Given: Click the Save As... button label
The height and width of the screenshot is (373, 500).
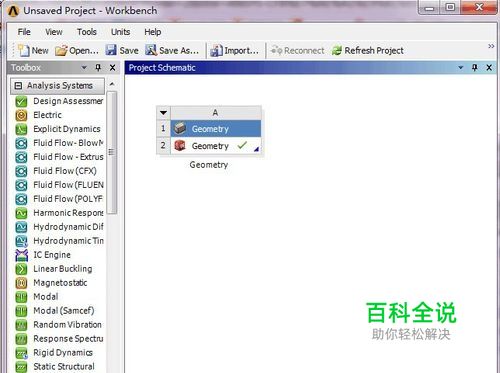Looking at the screenshot, I should click(x=179, y=51).
